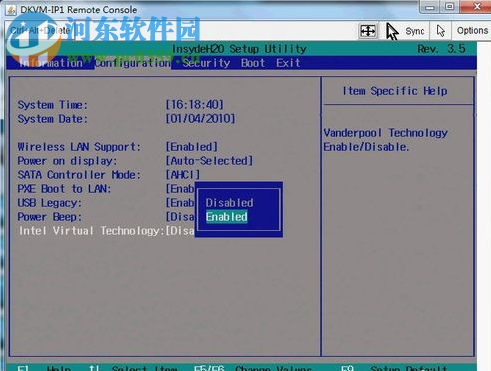Click the Vanderpool Technology help text
Viewport: 491px width, 371px height.
point(385,140)
